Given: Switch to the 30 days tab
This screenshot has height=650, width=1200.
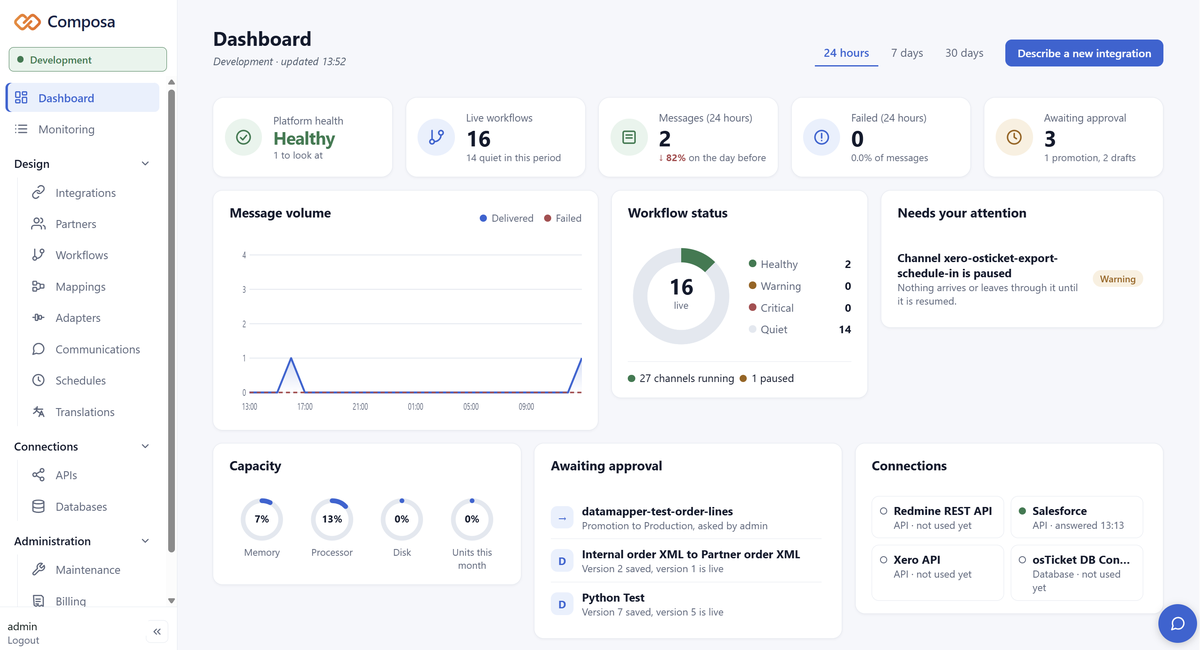Looking at the screenshot, I should [x=964, y=53].
